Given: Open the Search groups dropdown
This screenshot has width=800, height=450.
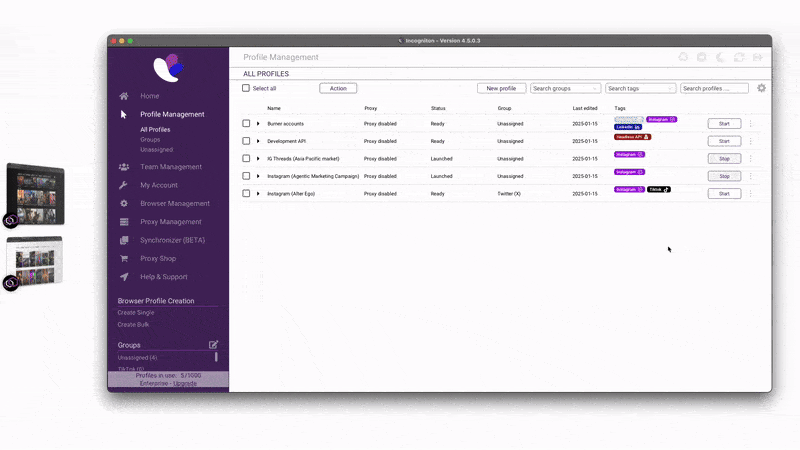Looking at the screenshot, I should [565, 88].
